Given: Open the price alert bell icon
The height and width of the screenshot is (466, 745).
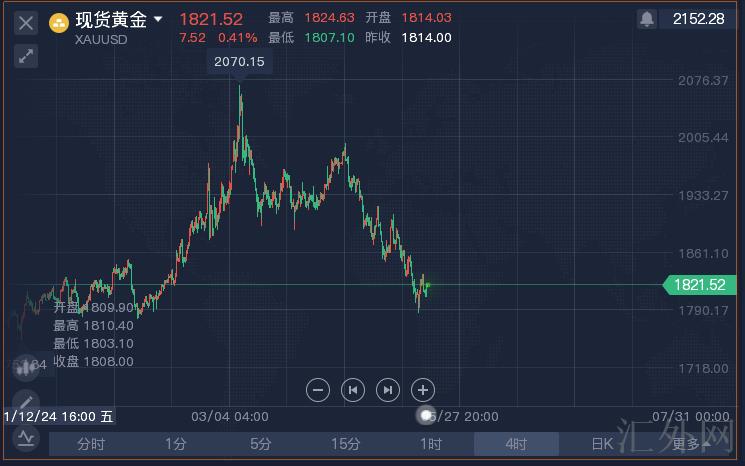Looking at the screenshot, I should (647, 19).
